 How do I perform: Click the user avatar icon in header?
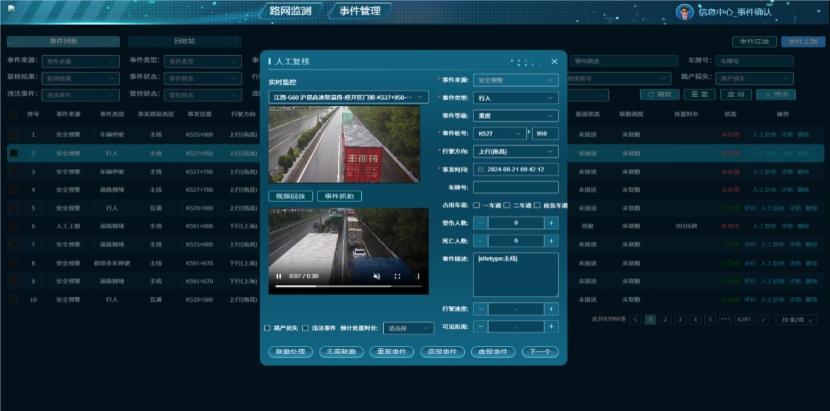[684, 12]
